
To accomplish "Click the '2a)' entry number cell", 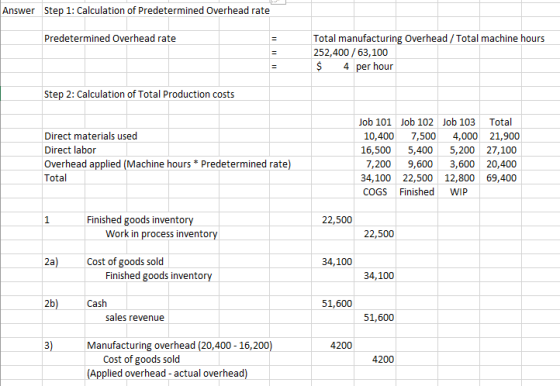I will (x=51, y=262).
